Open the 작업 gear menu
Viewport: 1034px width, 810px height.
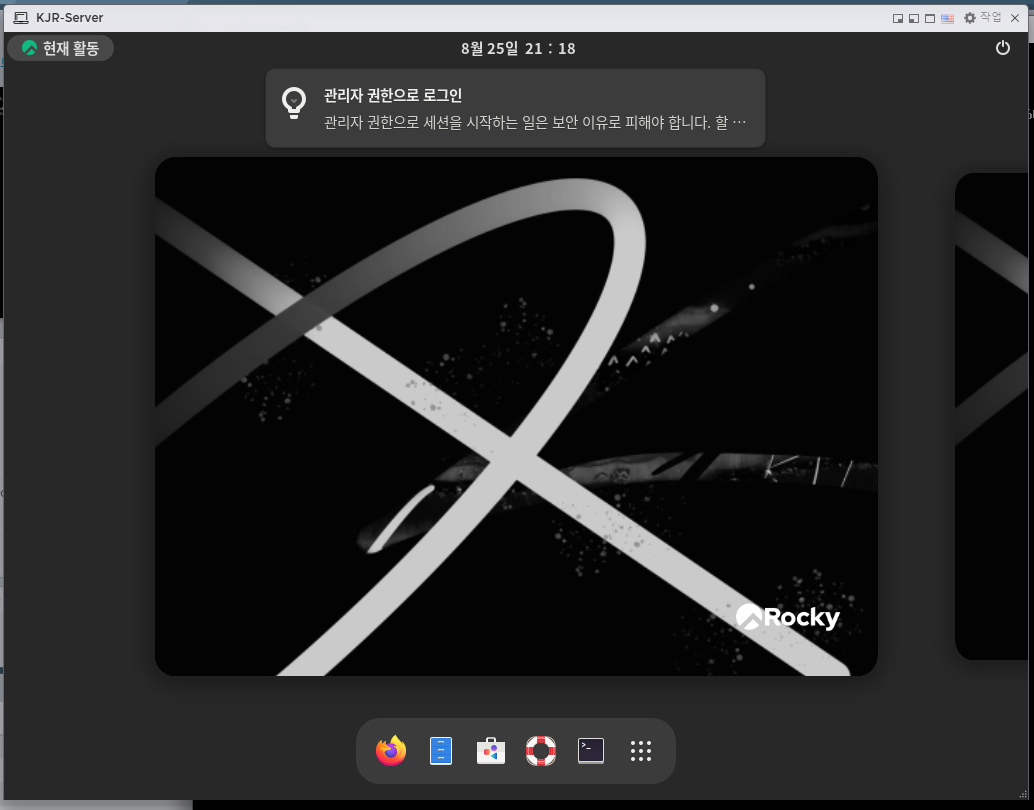[x=982, y=18]
